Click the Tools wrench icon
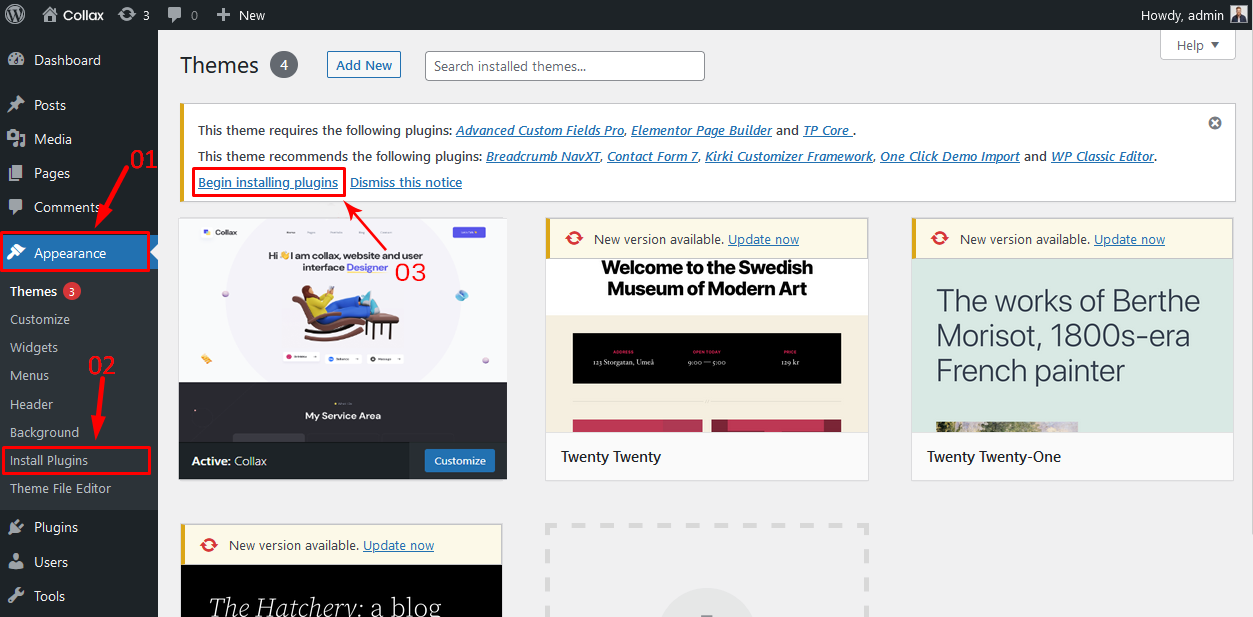The image size is (1253, 617). [x=16, y=596]
